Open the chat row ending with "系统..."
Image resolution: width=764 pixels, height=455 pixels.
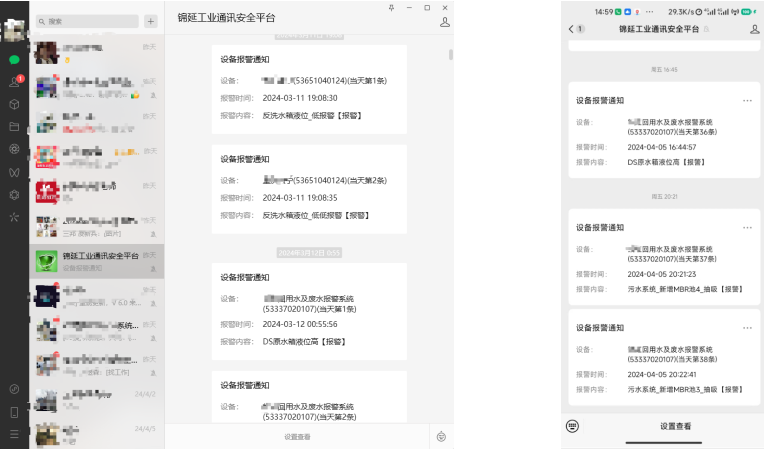point(96,331)
